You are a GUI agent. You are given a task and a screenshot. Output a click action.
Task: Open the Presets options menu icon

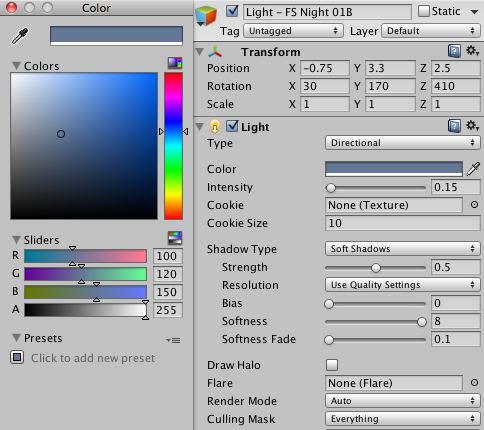click(x=174, y=340)
